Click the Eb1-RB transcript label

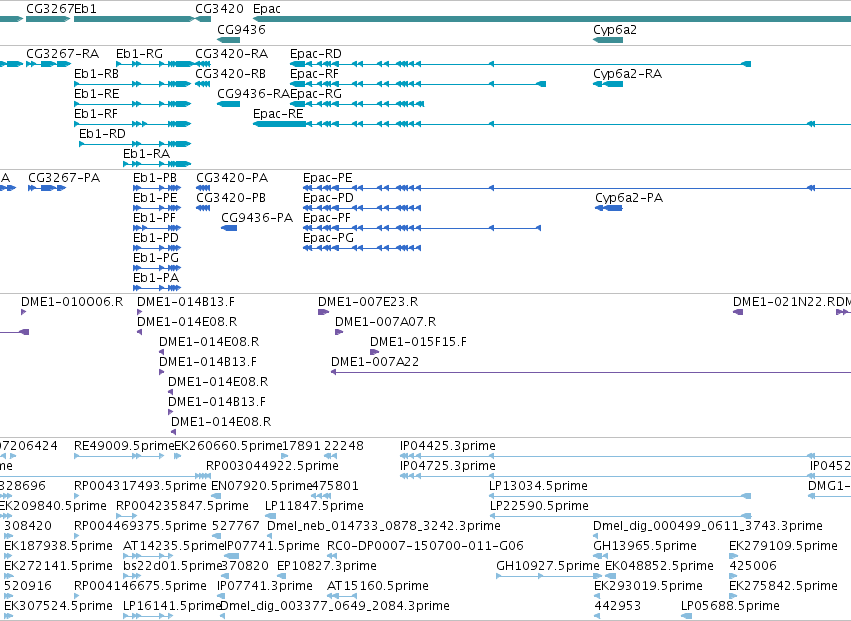[x=96, y=74]
